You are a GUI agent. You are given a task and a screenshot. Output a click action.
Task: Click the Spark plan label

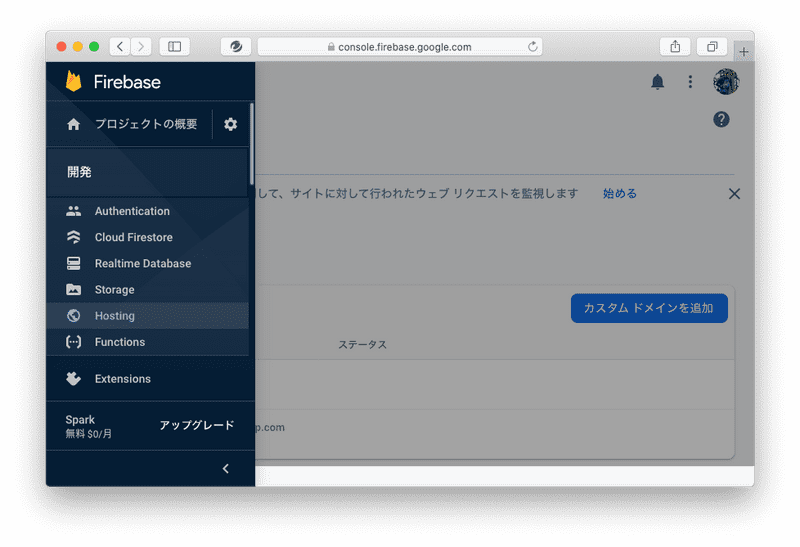80,420
